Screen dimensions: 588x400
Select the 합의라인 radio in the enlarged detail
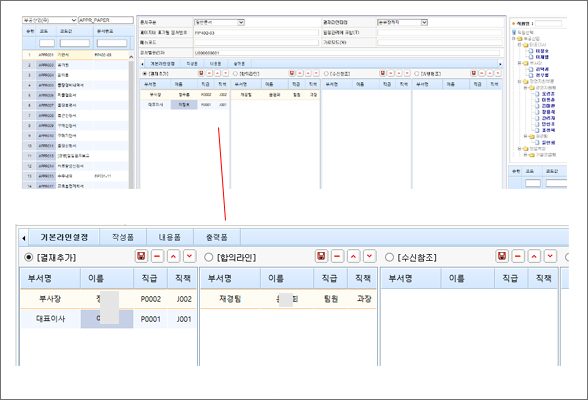click(x=208, y=258)
